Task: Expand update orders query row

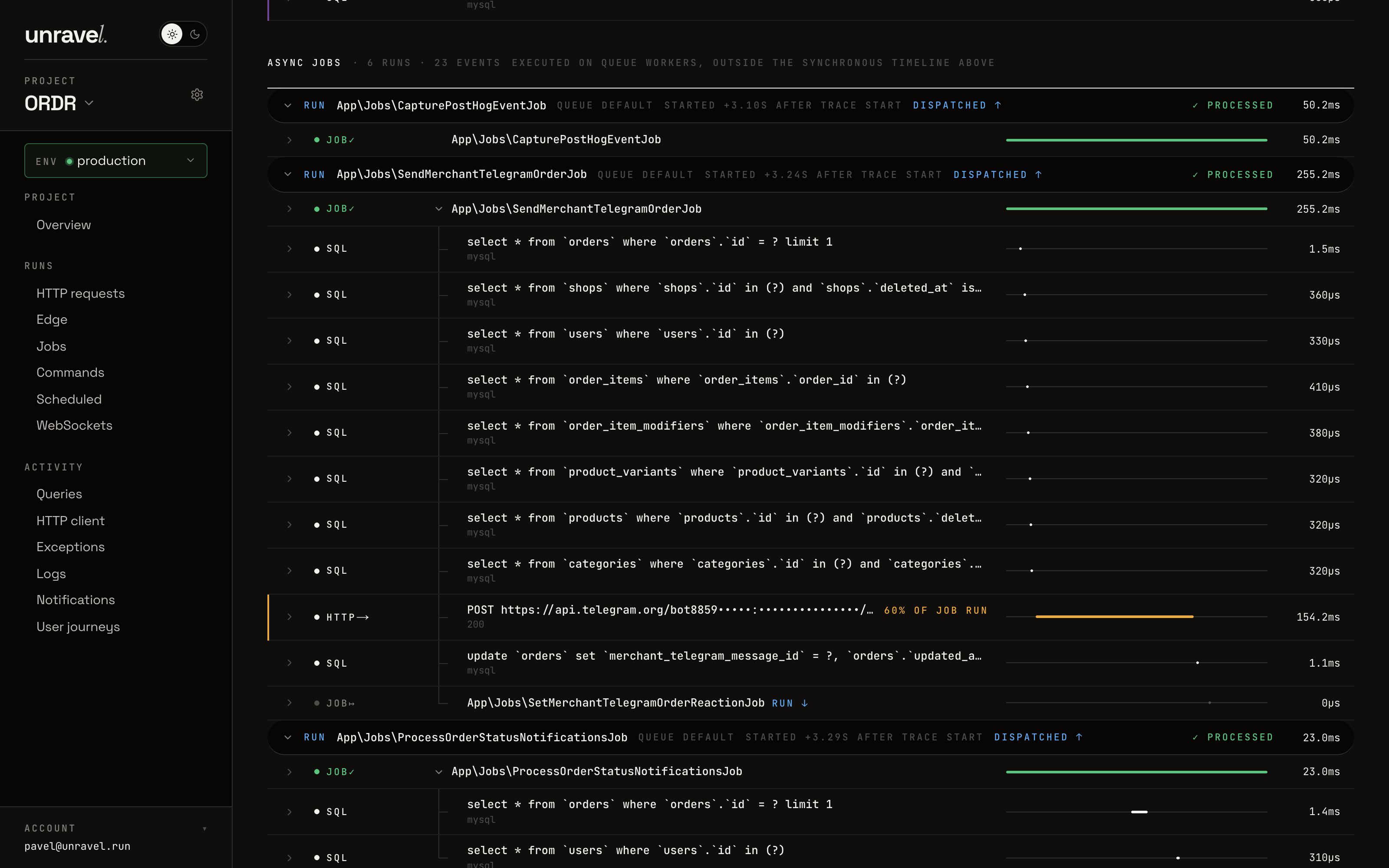Action: coord(289,663)
